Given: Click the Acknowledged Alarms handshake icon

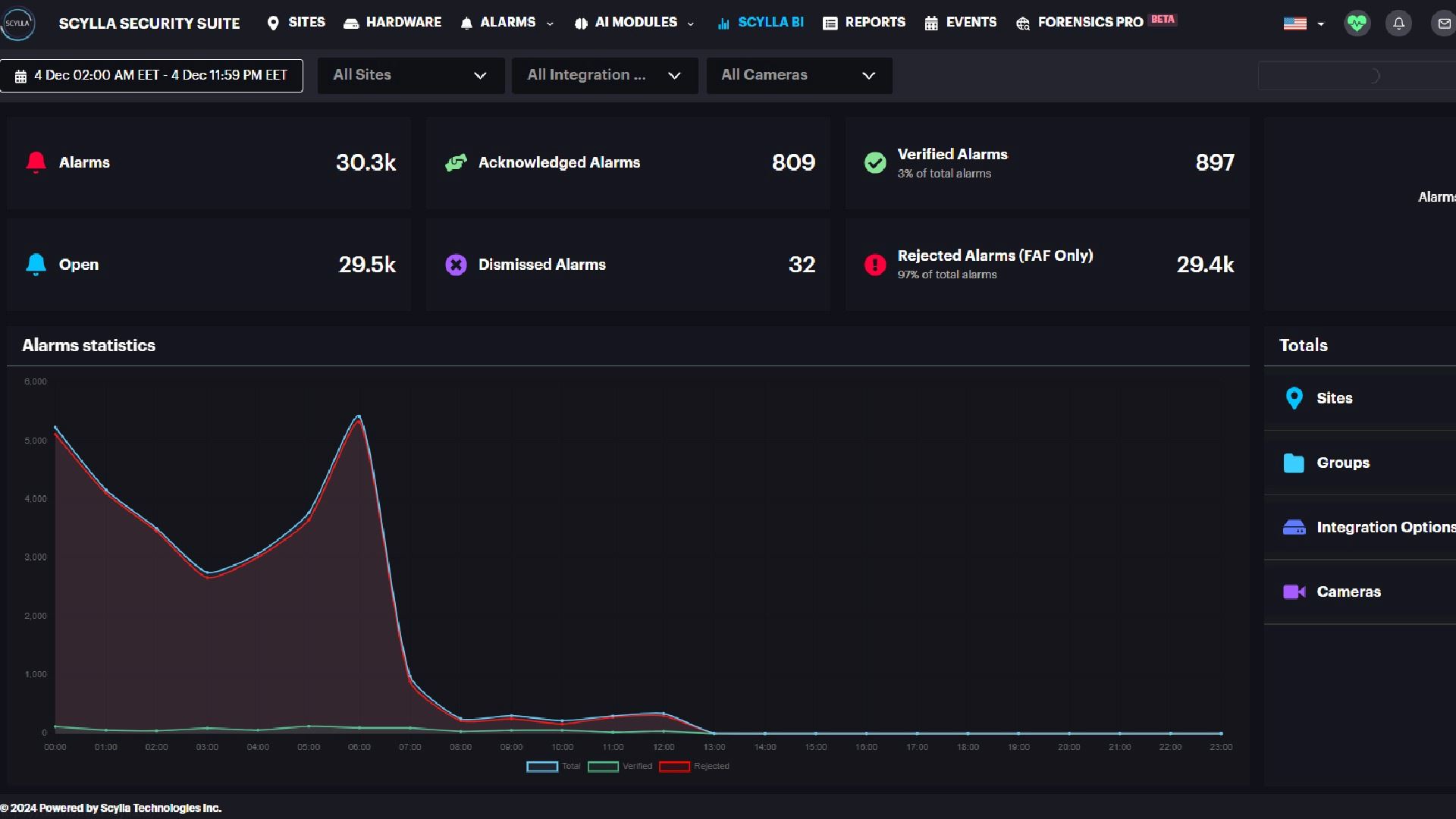Looking at the screenshot, I should point(456,162).
